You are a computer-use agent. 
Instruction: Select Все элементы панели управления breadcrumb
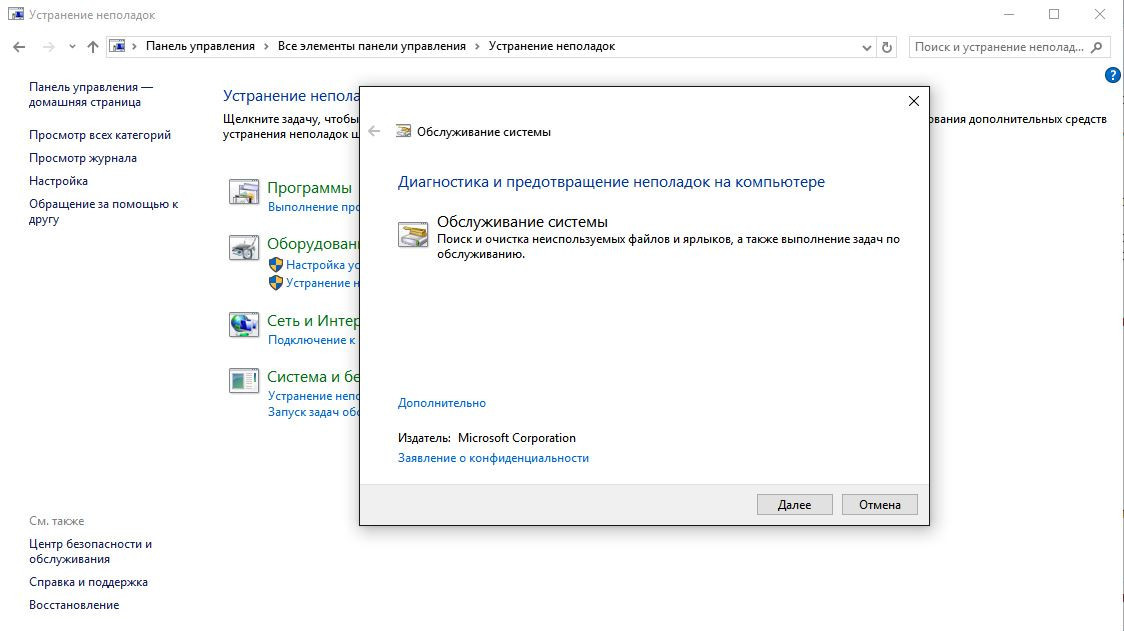(371, 46)
